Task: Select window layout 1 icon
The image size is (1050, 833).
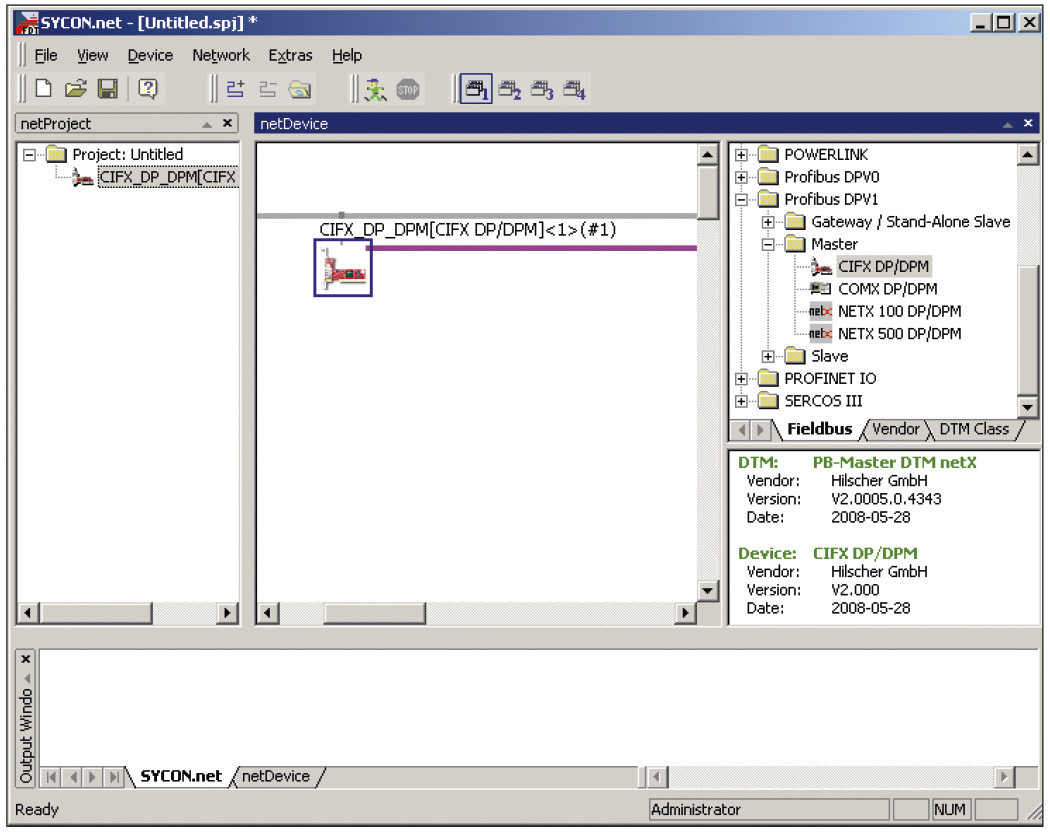Action: pos(477,89)
